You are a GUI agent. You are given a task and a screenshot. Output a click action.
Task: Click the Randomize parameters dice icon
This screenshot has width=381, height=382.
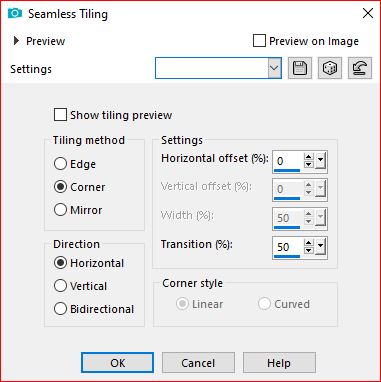(330, 68)
